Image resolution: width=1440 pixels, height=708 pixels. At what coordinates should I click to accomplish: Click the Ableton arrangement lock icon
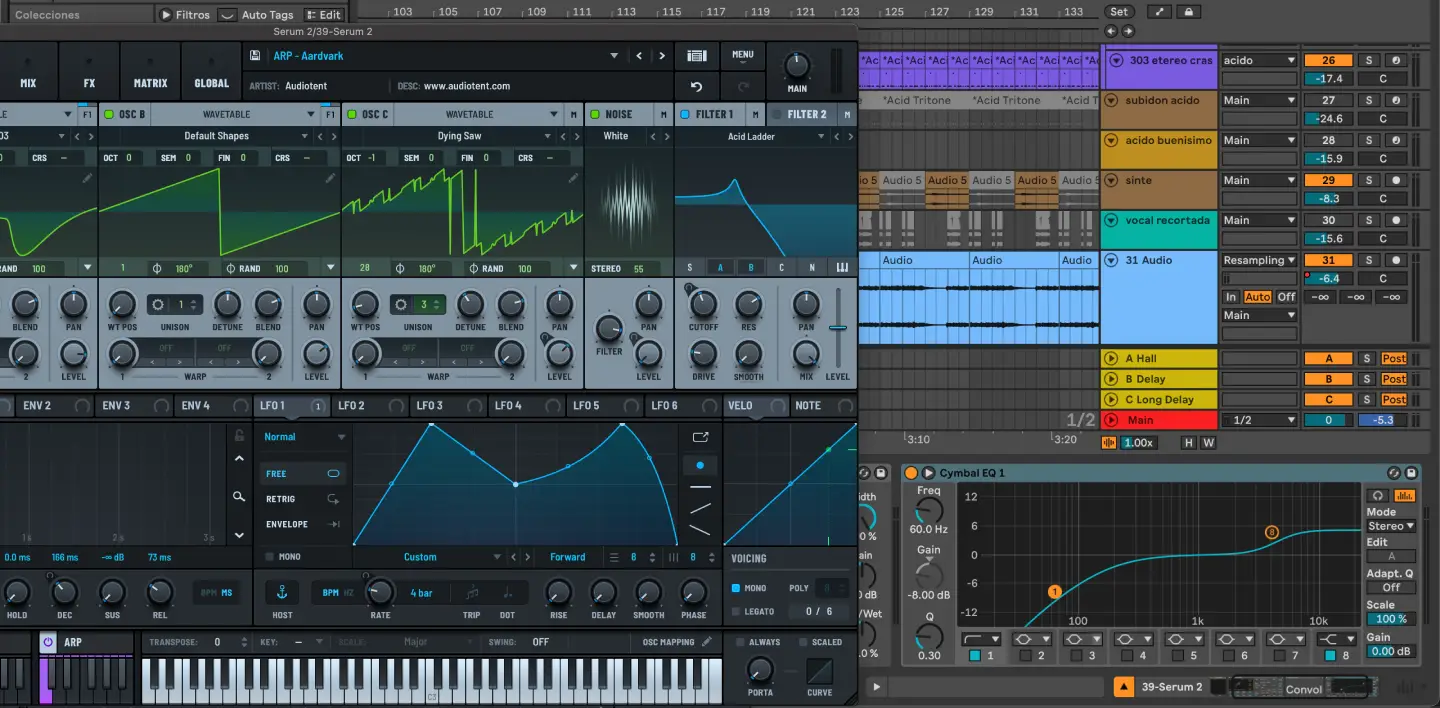click(x=1187, y=12)
